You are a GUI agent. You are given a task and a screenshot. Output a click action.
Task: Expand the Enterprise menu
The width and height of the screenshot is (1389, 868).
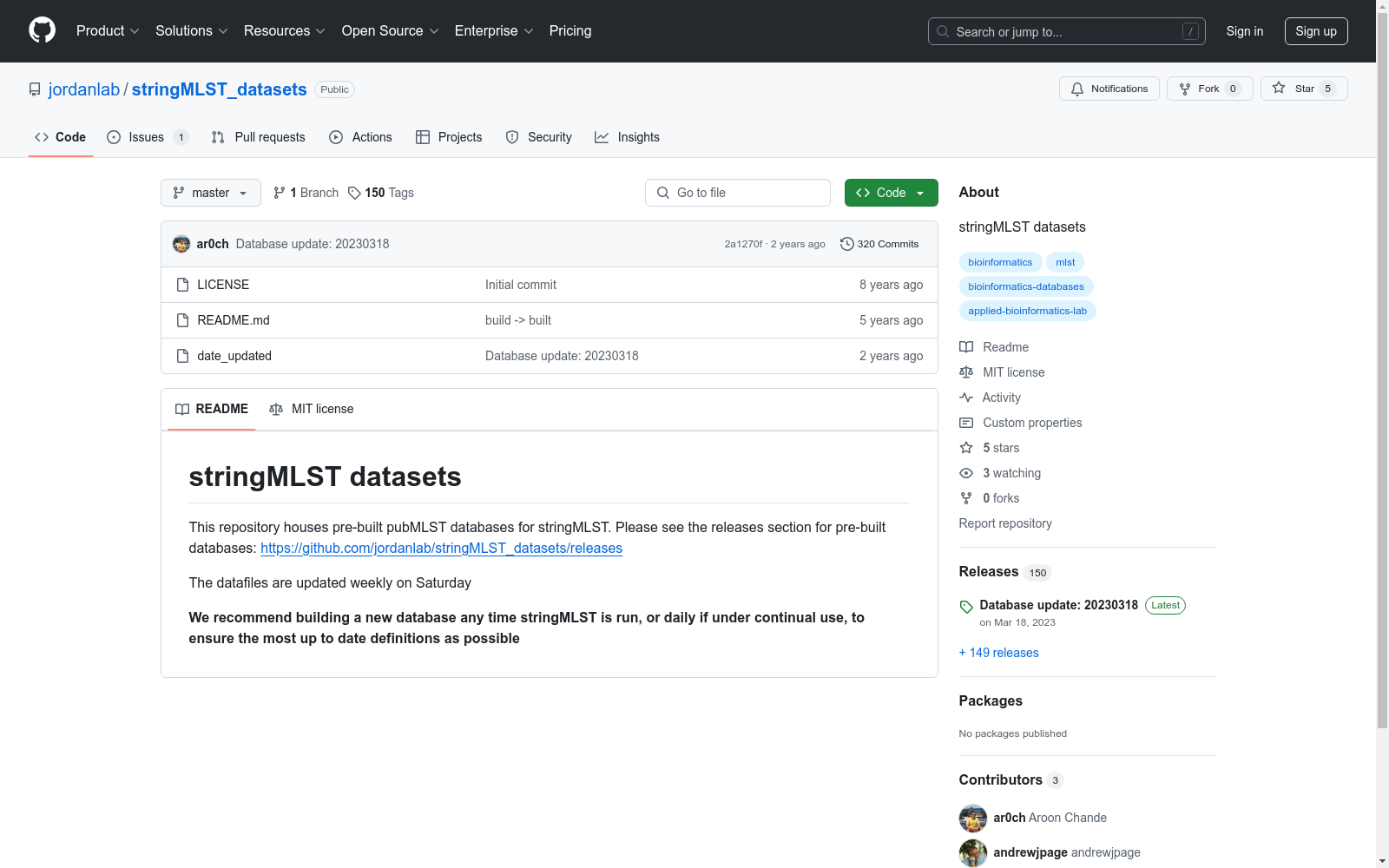click(x=494, y=31)
